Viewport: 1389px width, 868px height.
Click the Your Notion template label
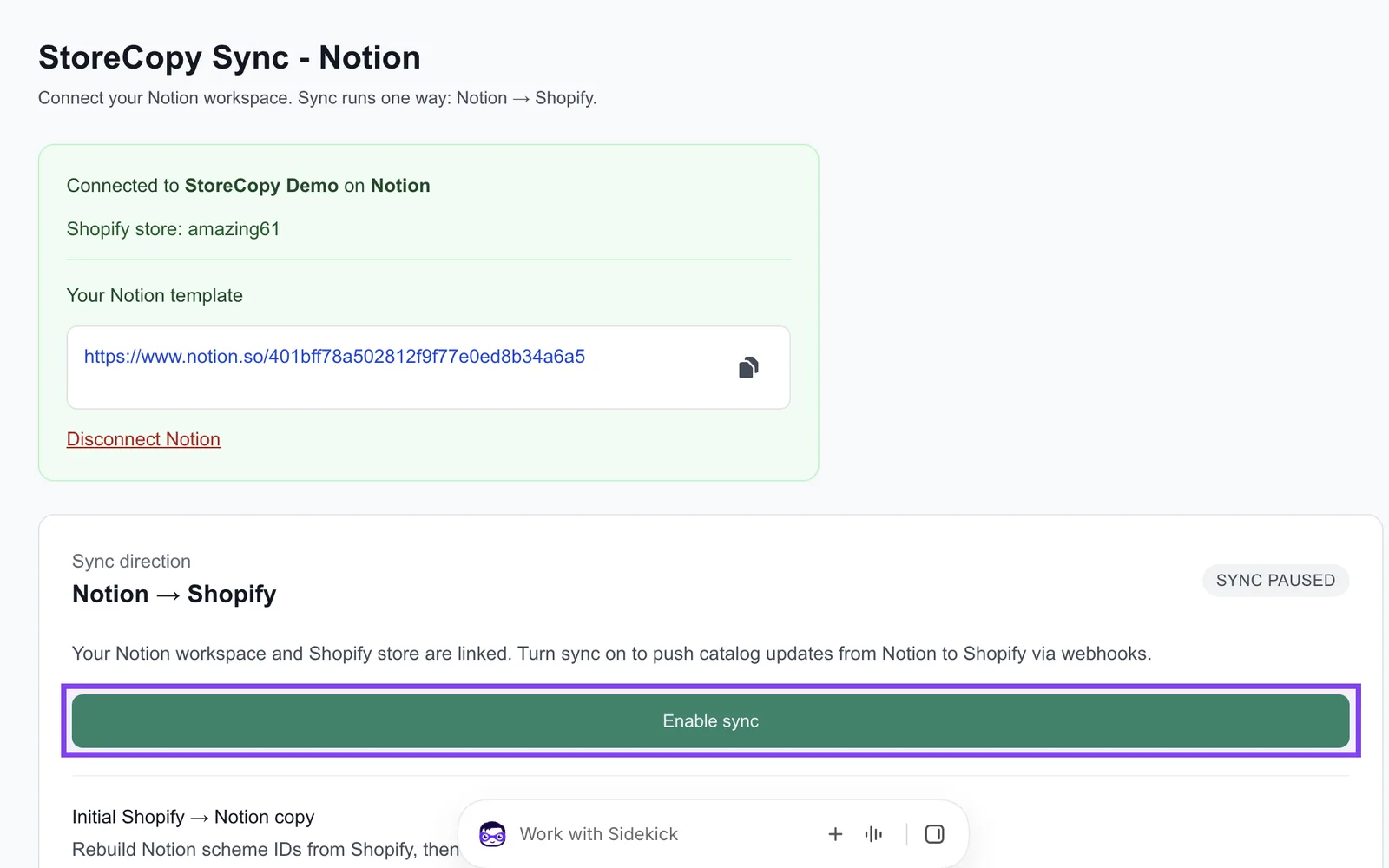[x=155, y=296]
